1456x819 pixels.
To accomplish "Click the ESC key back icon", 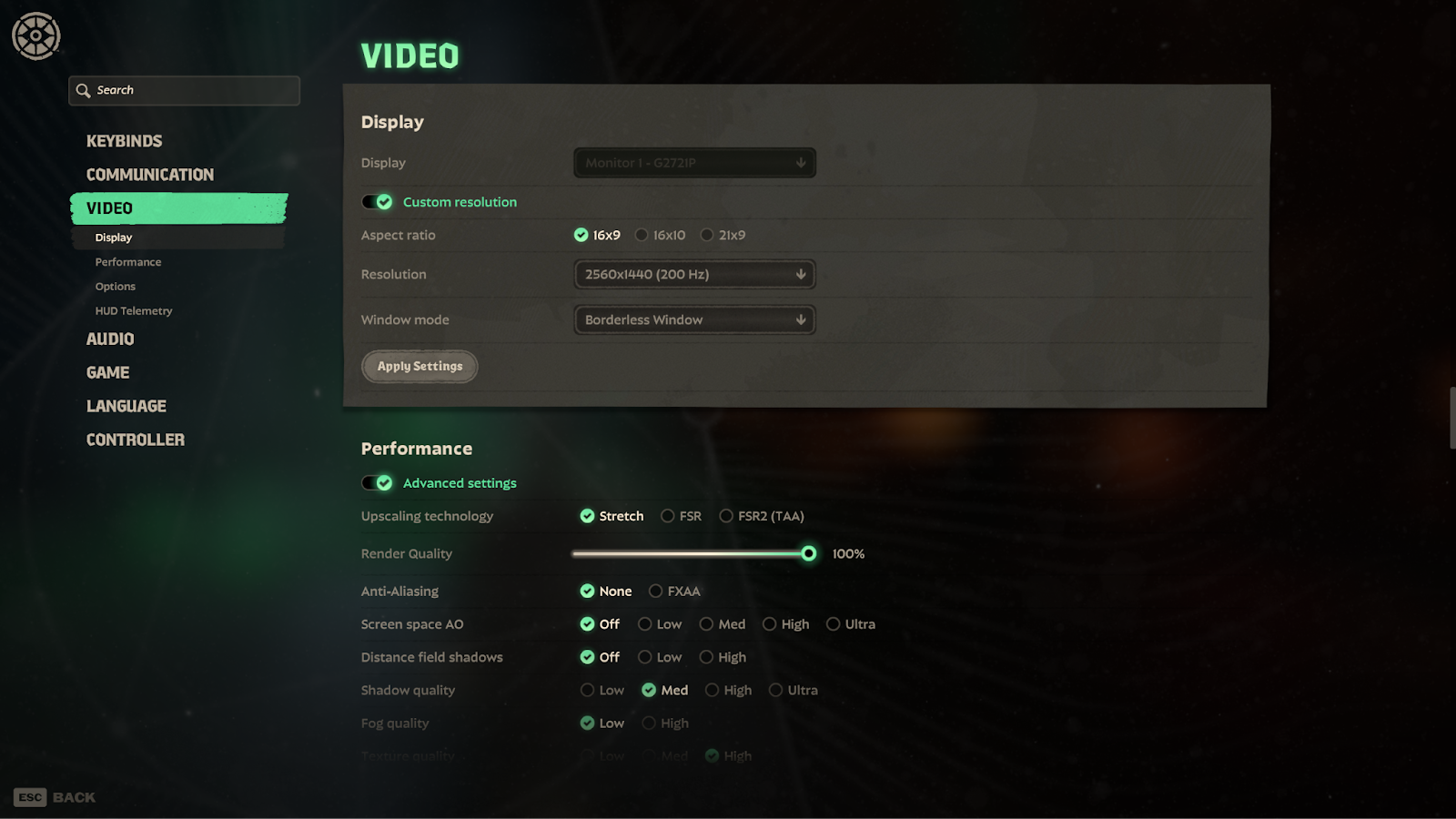I will pos(30,797).
